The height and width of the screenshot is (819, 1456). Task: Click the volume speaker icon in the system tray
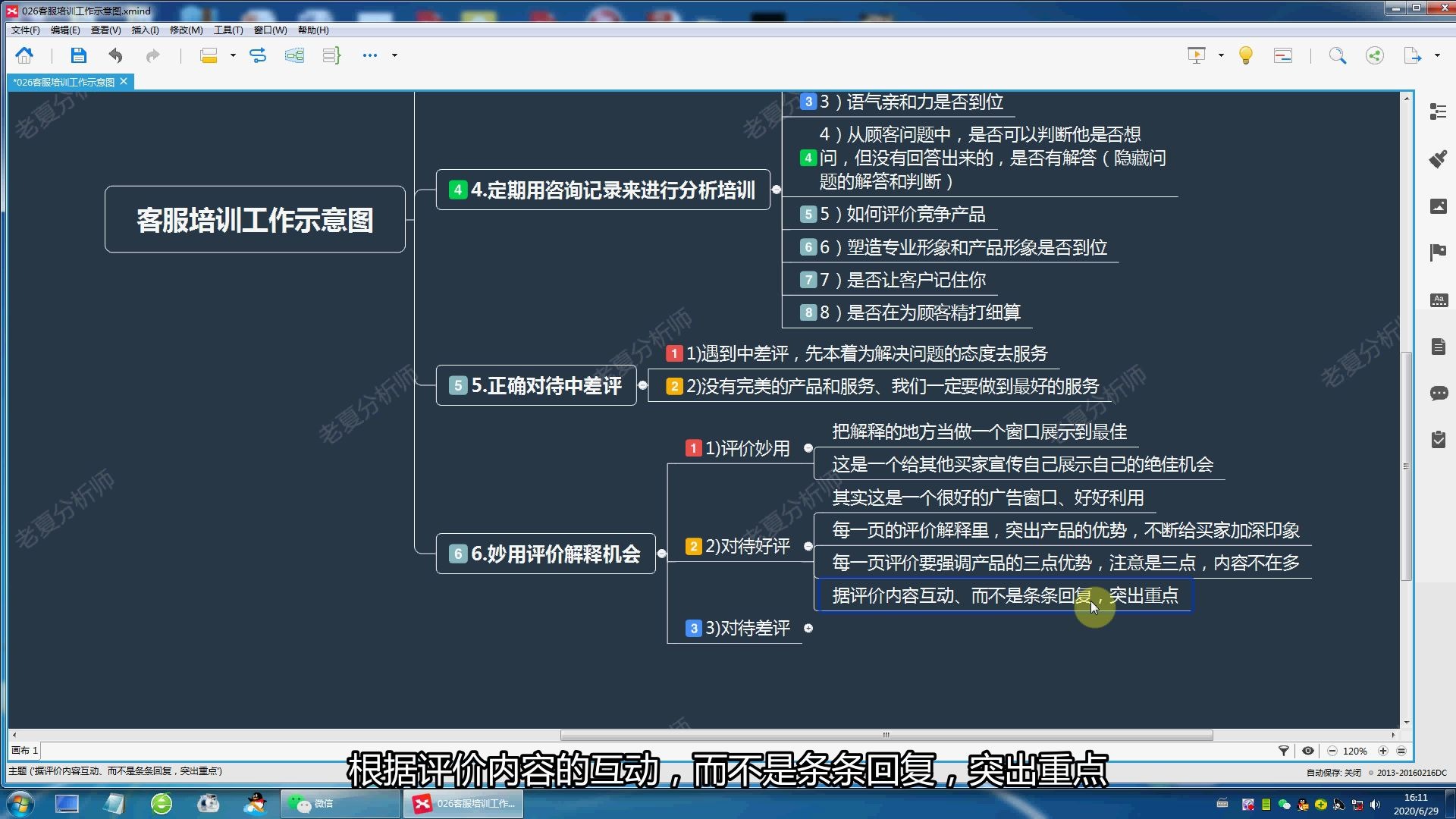[x=1375, y=805]
